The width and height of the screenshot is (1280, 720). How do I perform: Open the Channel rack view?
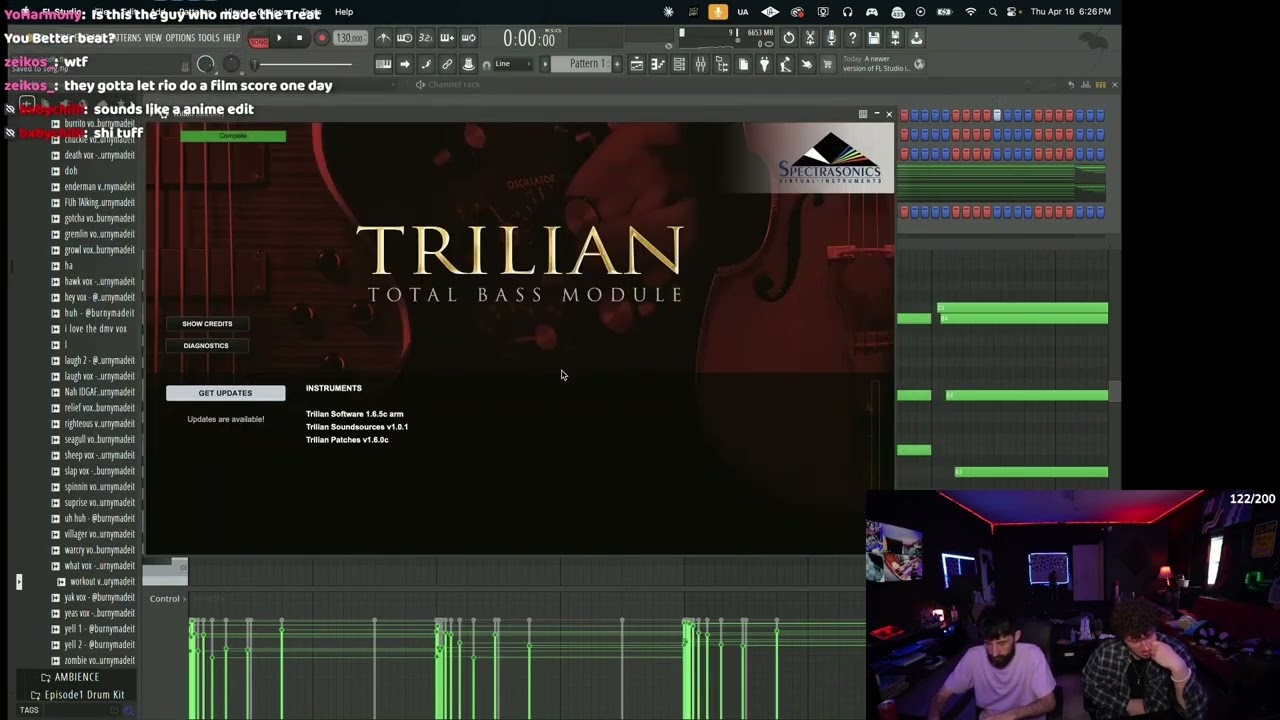point(679,64)
